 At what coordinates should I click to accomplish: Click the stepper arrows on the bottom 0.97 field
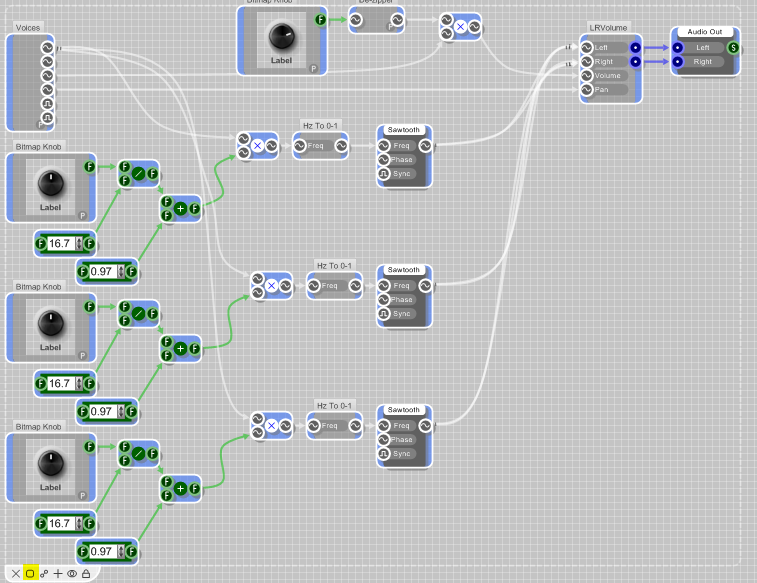tap(121, 551)
